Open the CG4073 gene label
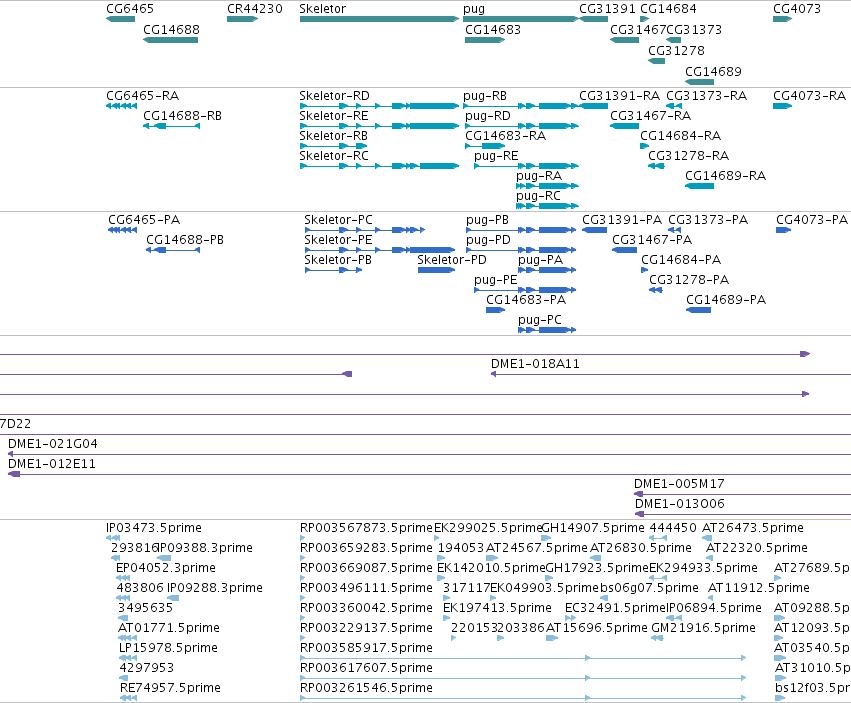This screenshot has height=703, width=851. coord(797,9)
